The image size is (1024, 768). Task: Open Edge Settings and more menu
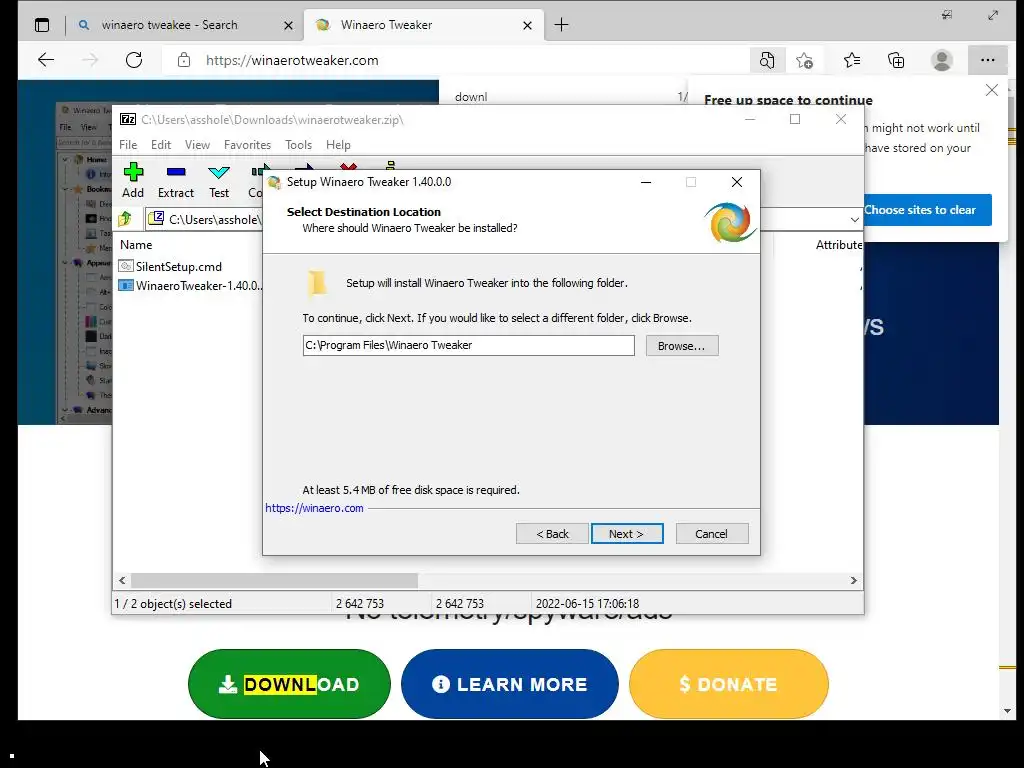pos(987,60)
